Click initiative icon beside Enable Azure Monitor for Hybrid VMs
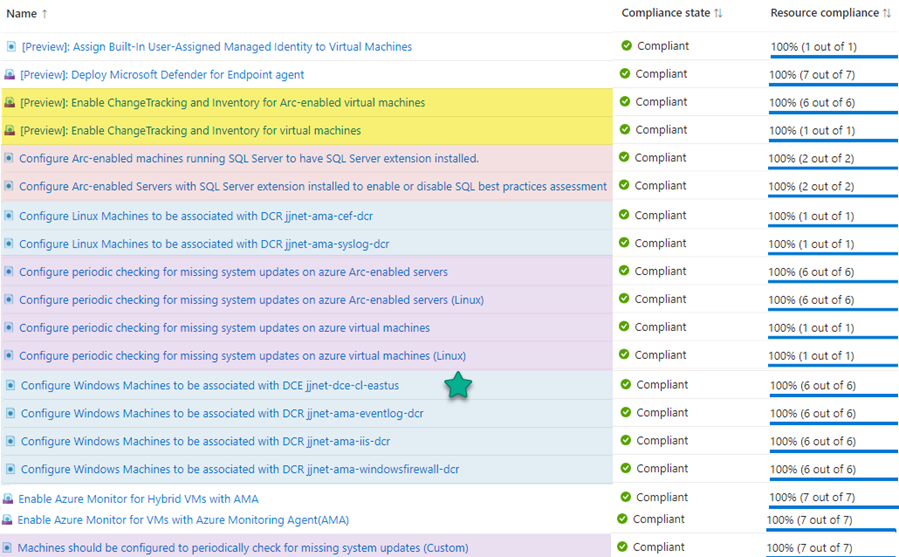This screenshot has width=899, height=557. point(8,499)
